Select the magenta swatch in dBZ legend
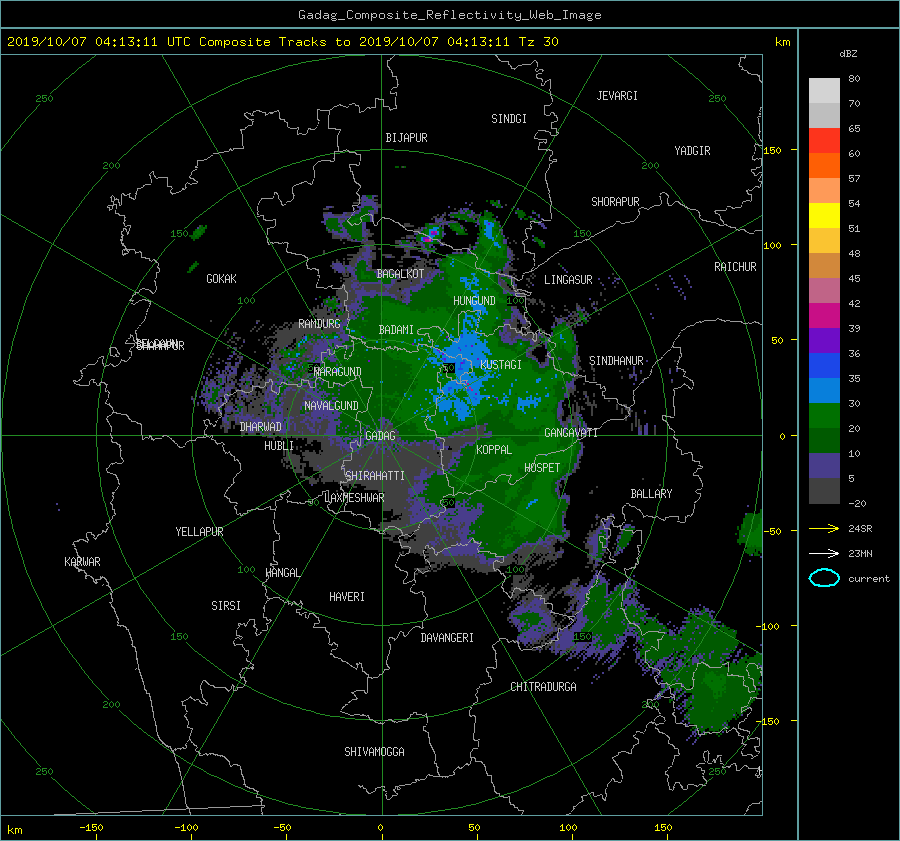Image resolution: width=900 pixels, height=841 pixels. click(824, 316)
